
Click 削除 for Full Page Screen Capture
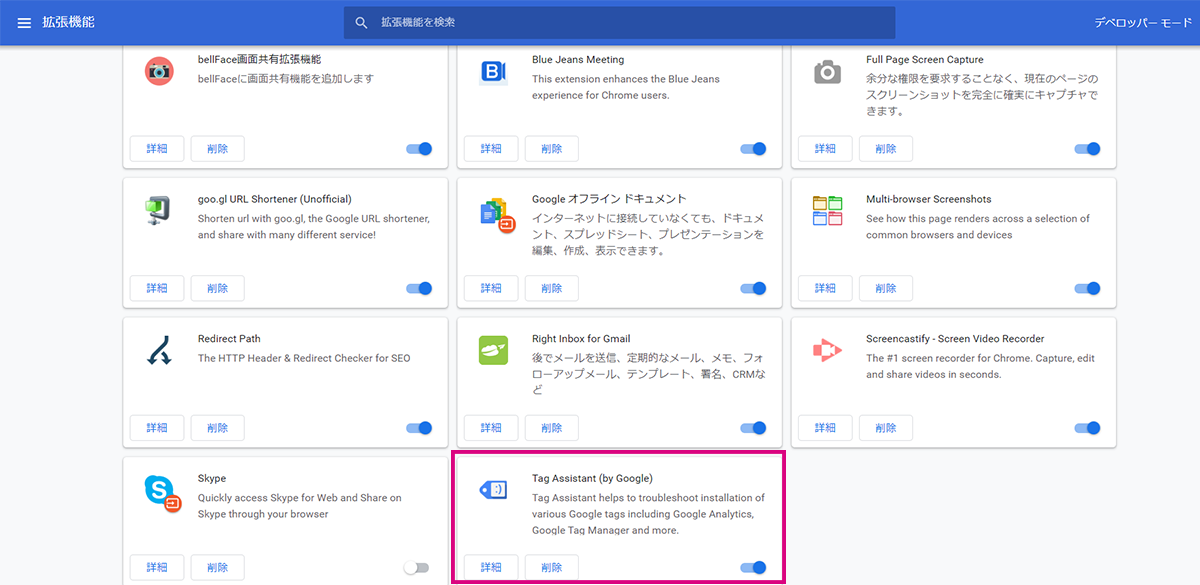click(886, 149)
